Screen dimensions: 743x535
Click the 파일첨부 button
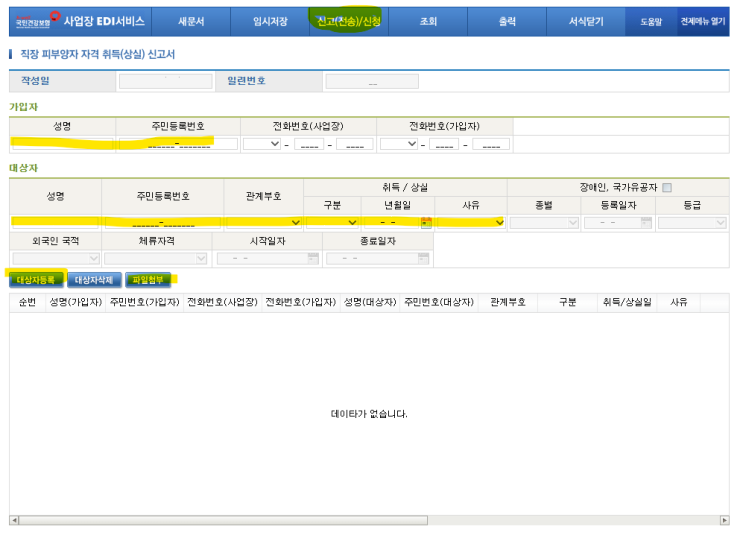click(148, 280)
